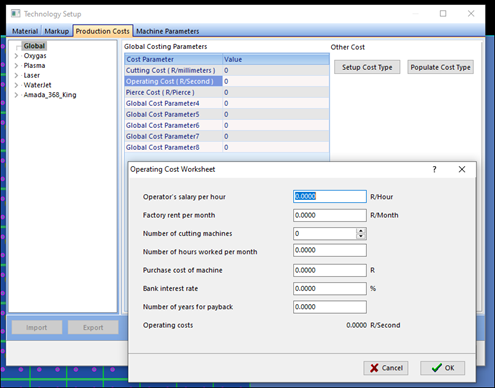Screen dimensions: 495x388
Task: Click the Setup Cost Type button
Action: point(367,67)
